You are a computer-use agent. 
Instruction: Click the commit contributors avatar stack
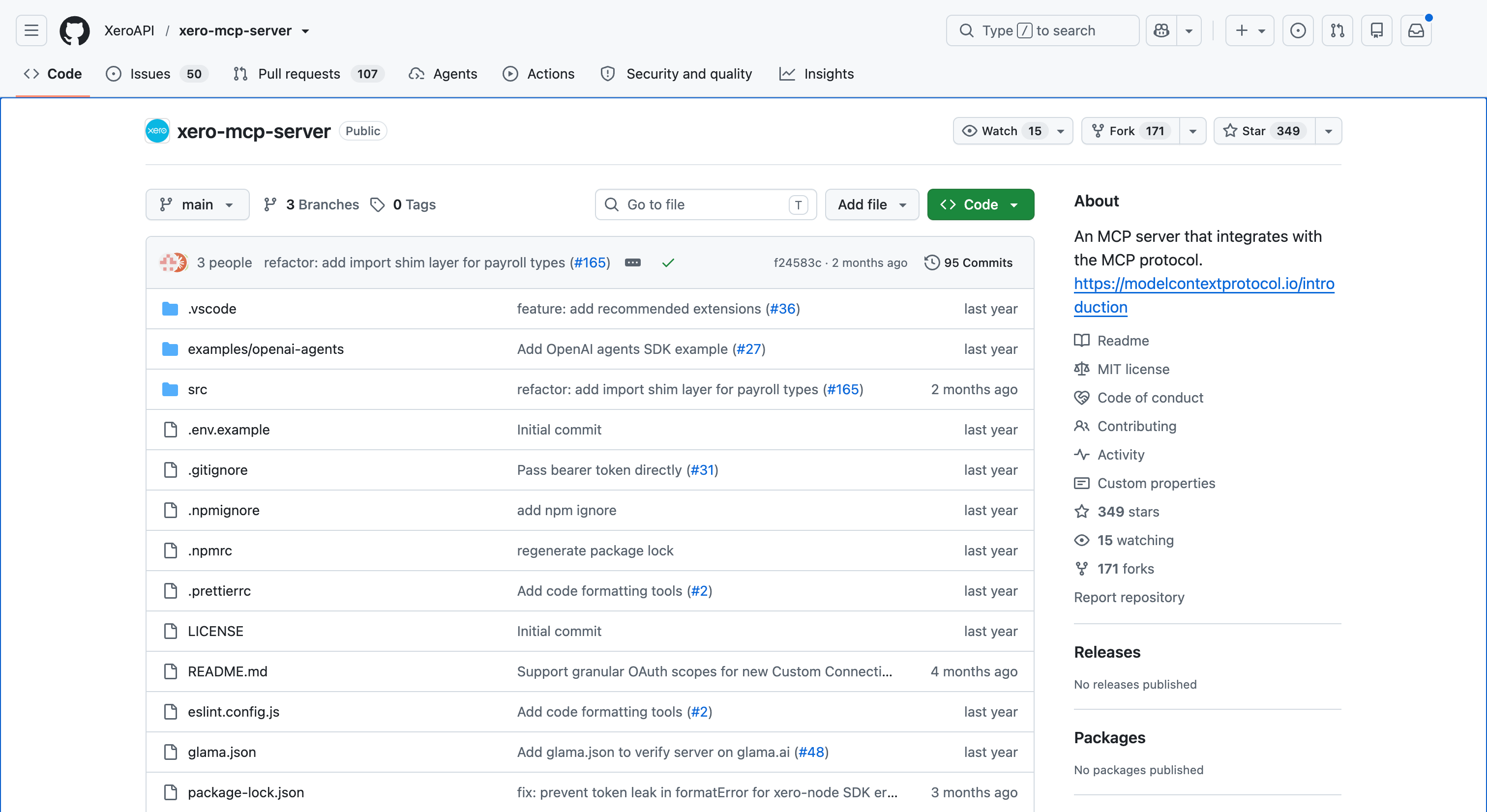tap(173, 262)
